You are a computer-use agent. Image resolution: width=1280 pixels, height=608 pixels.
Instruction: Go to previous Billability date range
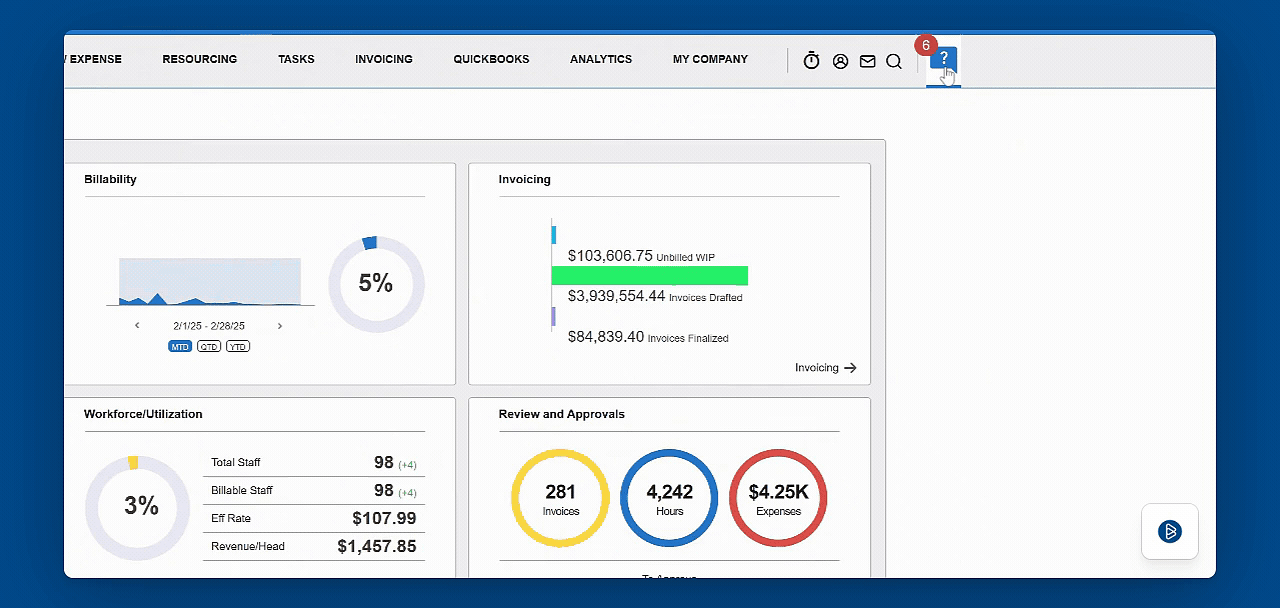137,326
